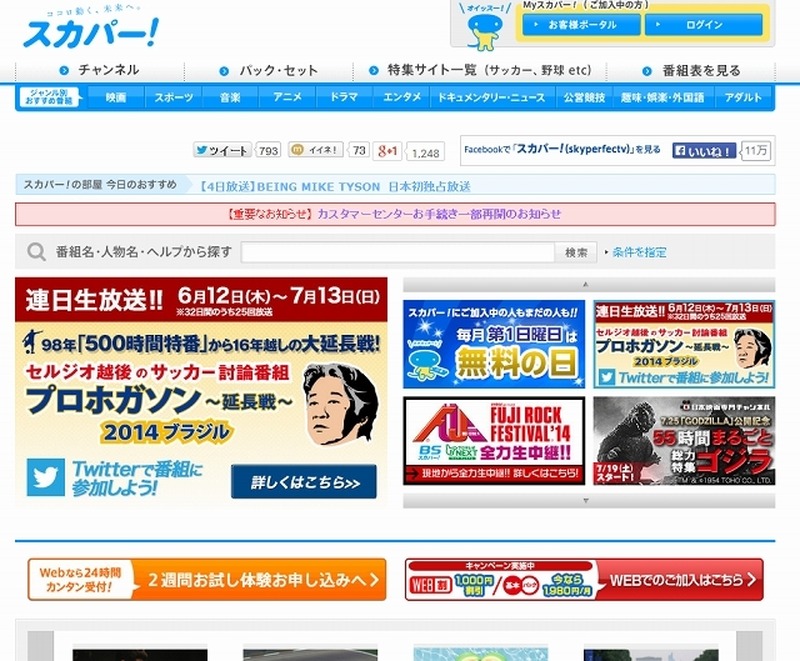Click the blue mascot character icon
Screen dimensions: 800x661
pos(483,29)
